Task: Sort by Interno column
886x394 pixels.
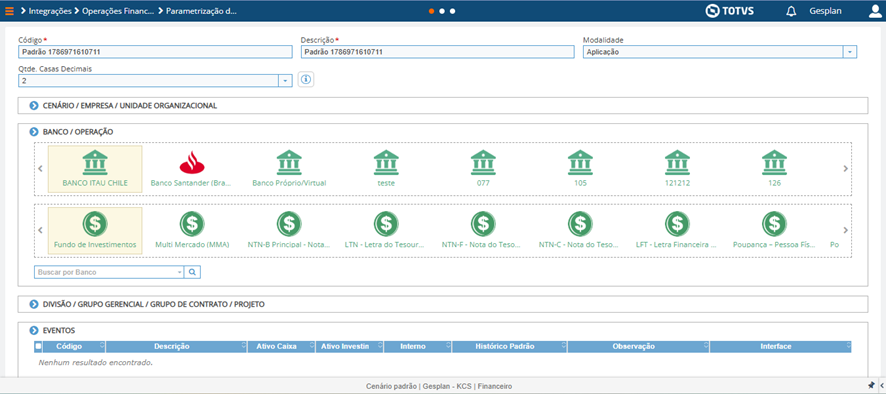Action: 417,347
